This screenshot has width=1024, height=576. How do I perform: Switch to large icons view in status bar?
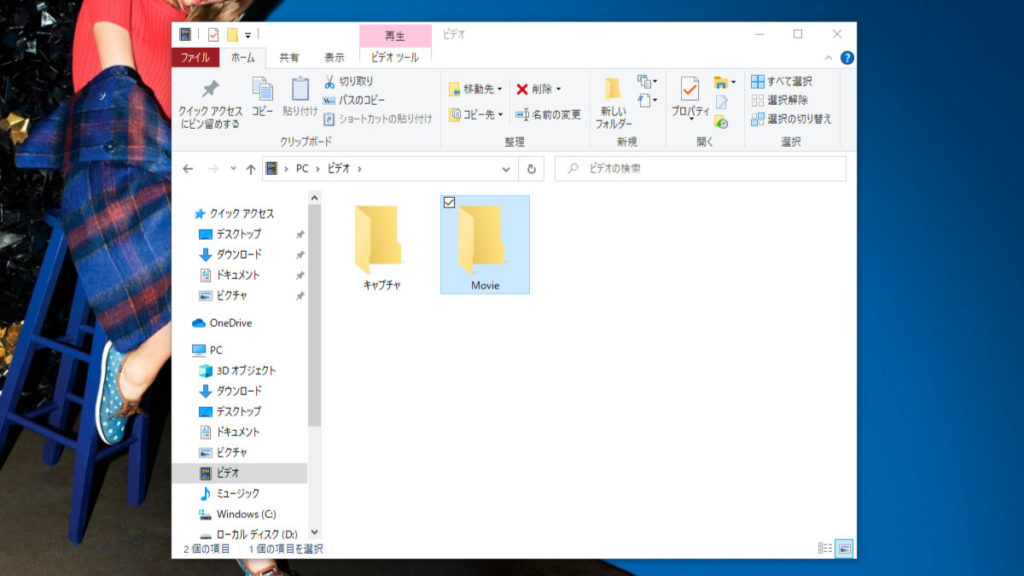click(x=844, y=548)
